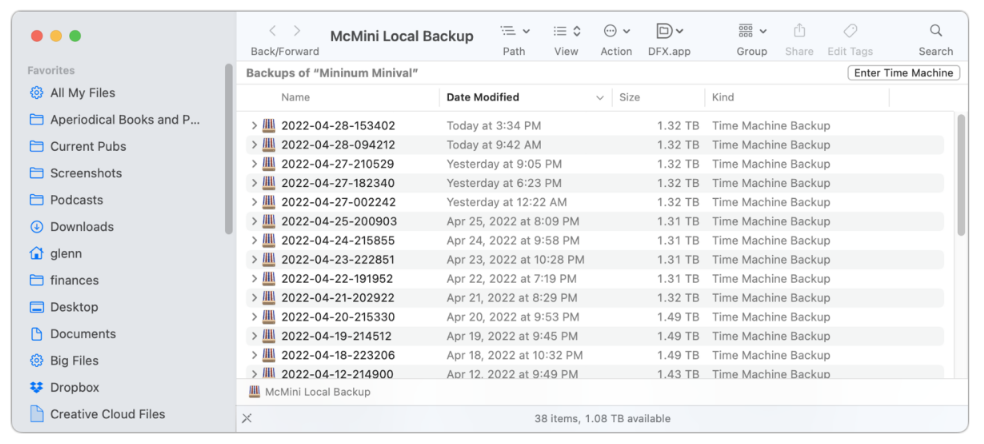Expand the 2022-04-25-200903 backup folder
The height and width of the screenshot is (444, 984).
click(x=255, y=221)
